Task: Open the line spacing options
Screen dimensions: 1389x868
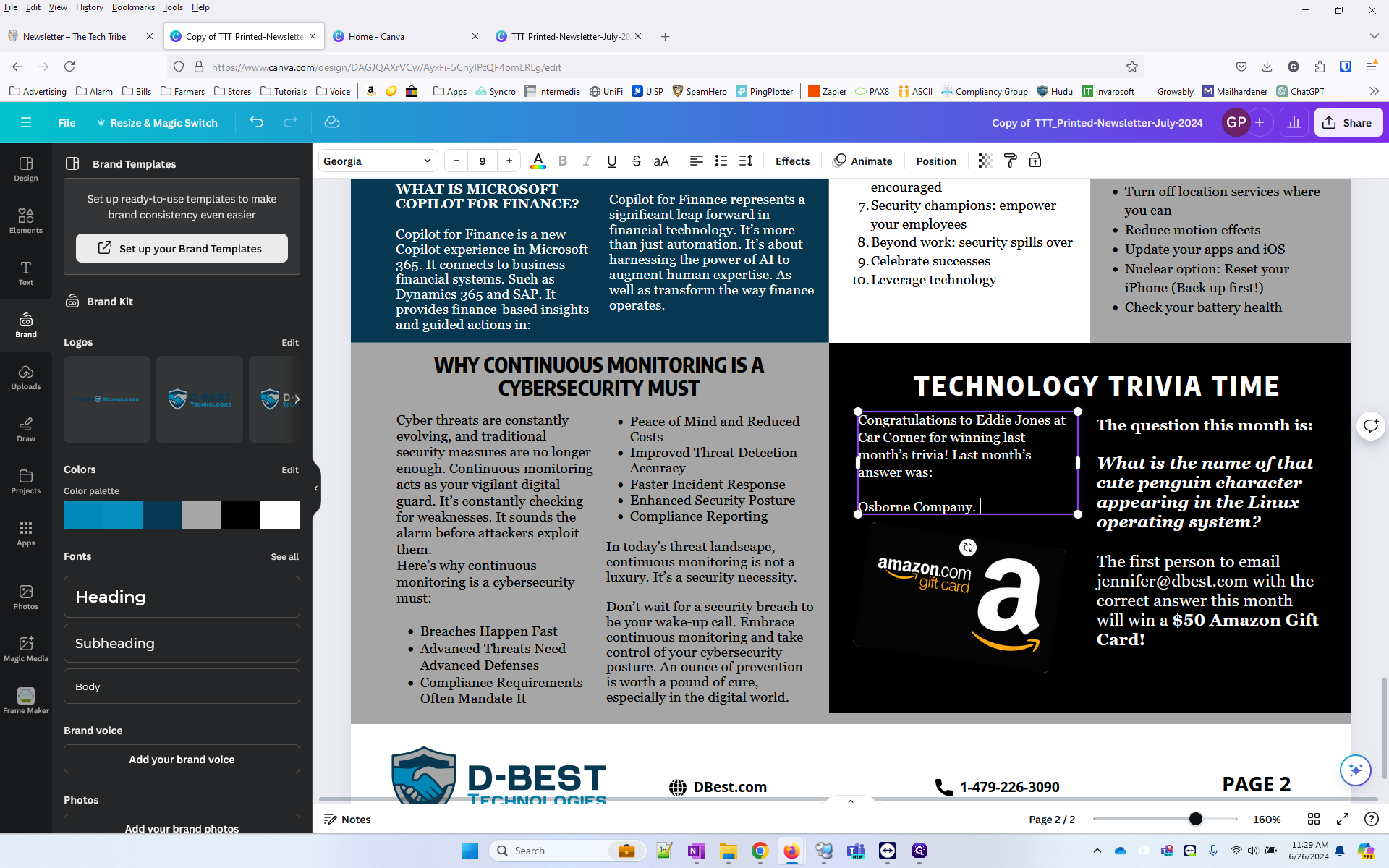Action: (746, 161)
